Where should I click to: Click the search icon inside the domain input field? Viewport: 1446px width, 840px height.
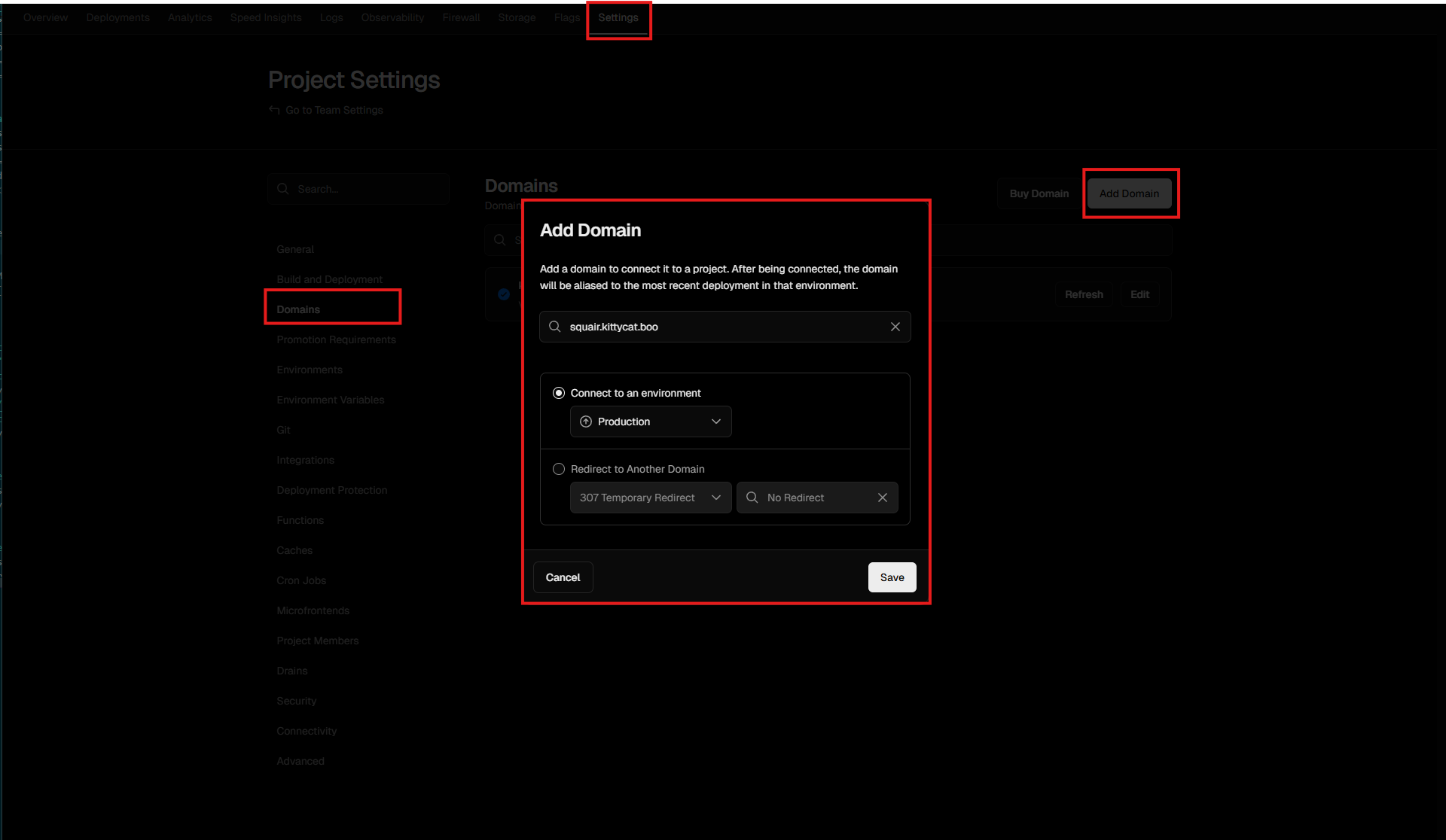point(554,326)
